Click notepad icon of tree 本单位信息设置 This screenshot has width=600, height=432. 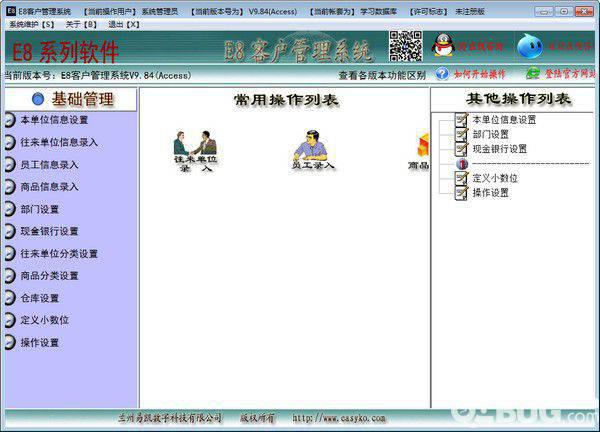click(x=461, y=120)
